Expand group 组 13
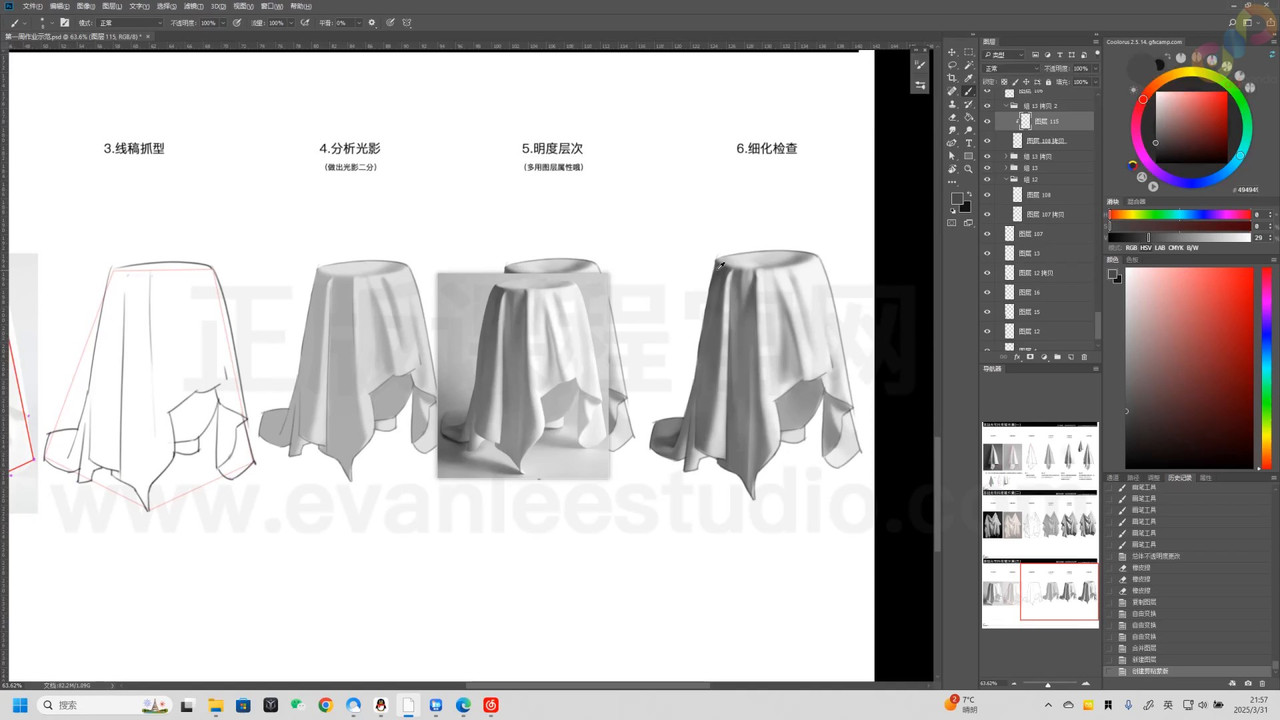Screen dimensions: 1280x720 1005,168
